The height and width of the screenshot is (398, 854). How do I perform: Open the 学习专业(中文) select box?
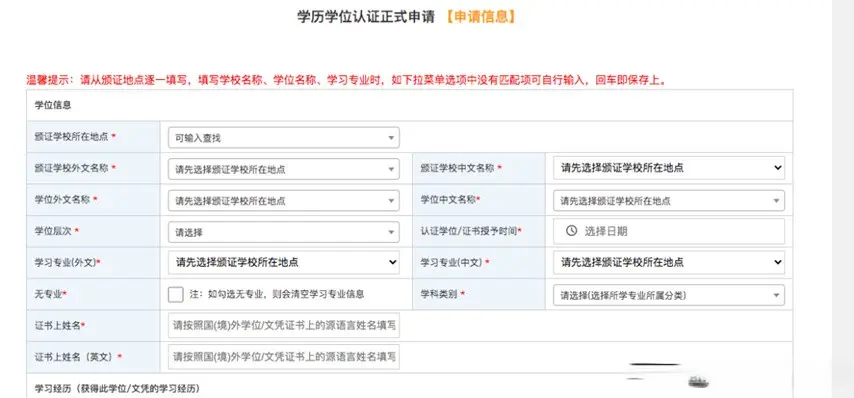[x=669, y=262]
